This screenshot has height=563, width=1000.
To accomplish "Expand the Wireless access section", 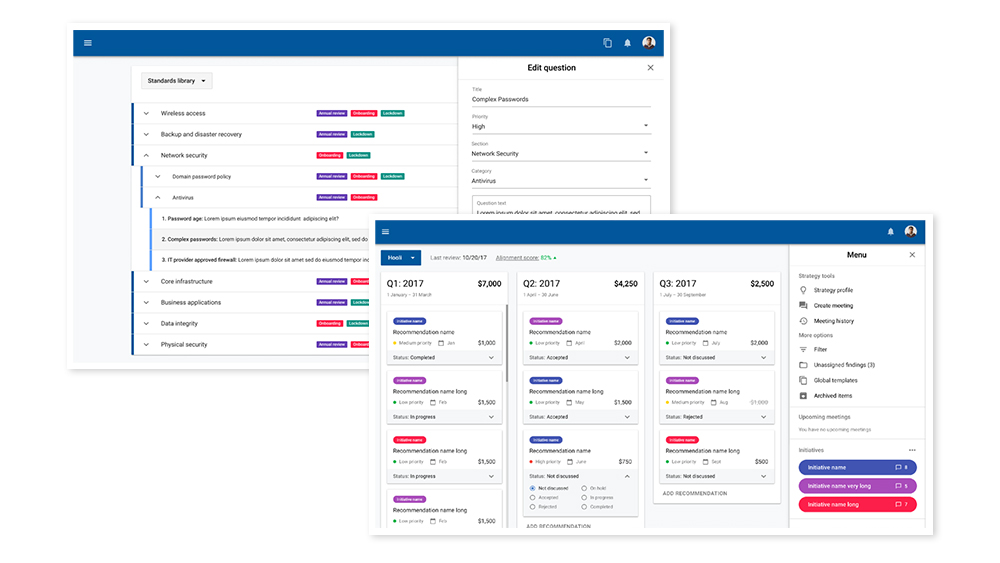I will (146, 113).
